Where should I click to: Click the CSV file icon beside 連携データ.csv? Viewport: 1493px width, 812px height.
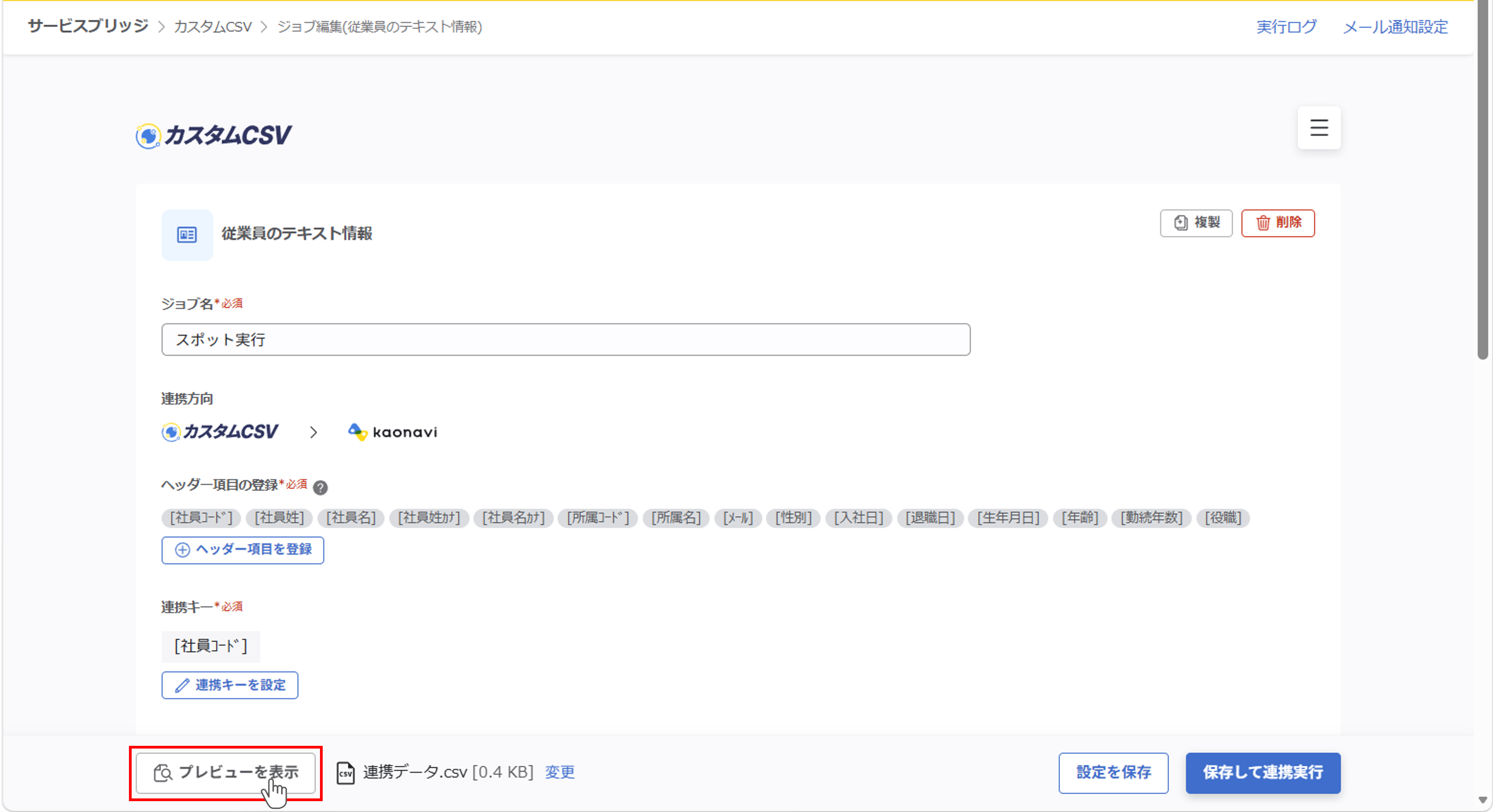[x=345, y=773]
